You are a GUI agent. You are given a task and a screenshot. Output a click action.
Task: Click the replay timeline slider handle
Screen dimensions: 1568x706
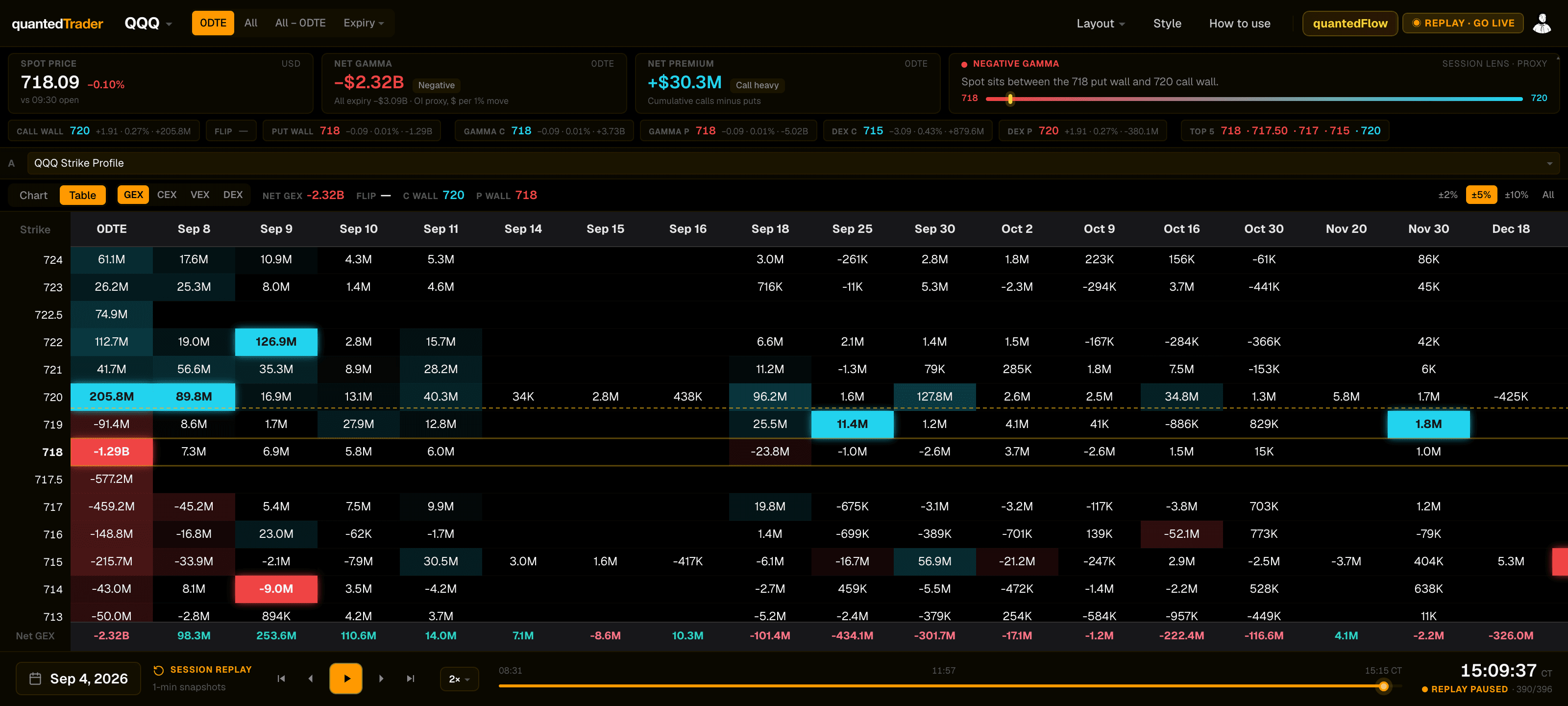[1384, 686]
